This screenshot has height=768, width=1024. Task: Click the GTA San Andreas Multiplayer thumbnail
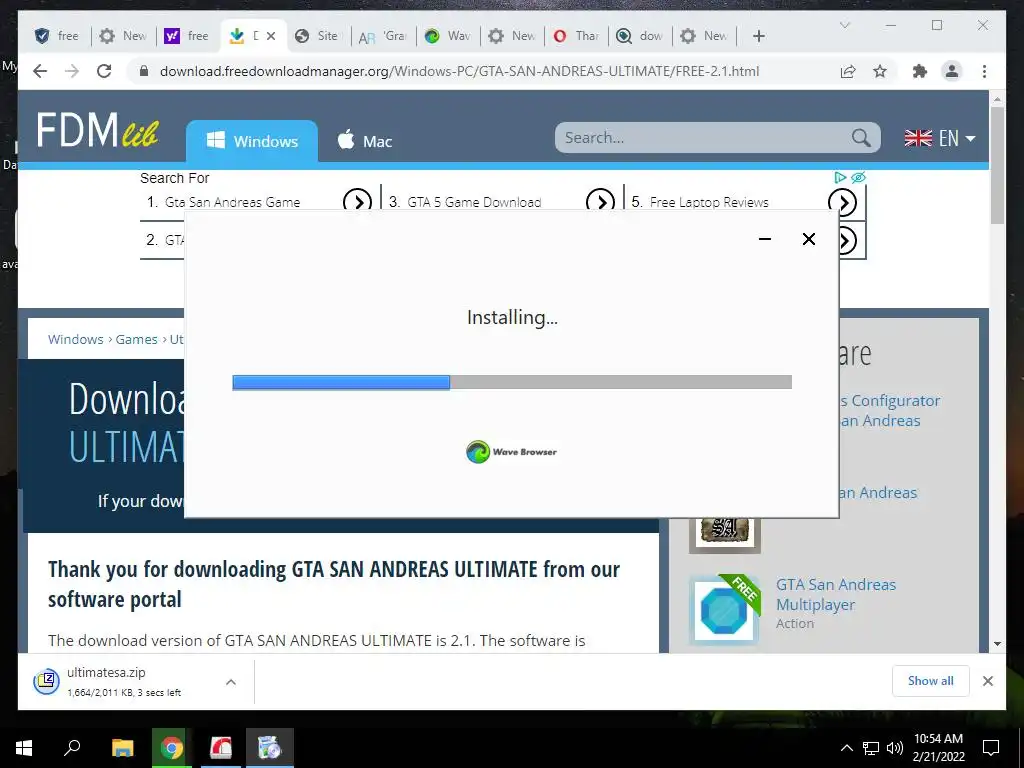(725, 609)
